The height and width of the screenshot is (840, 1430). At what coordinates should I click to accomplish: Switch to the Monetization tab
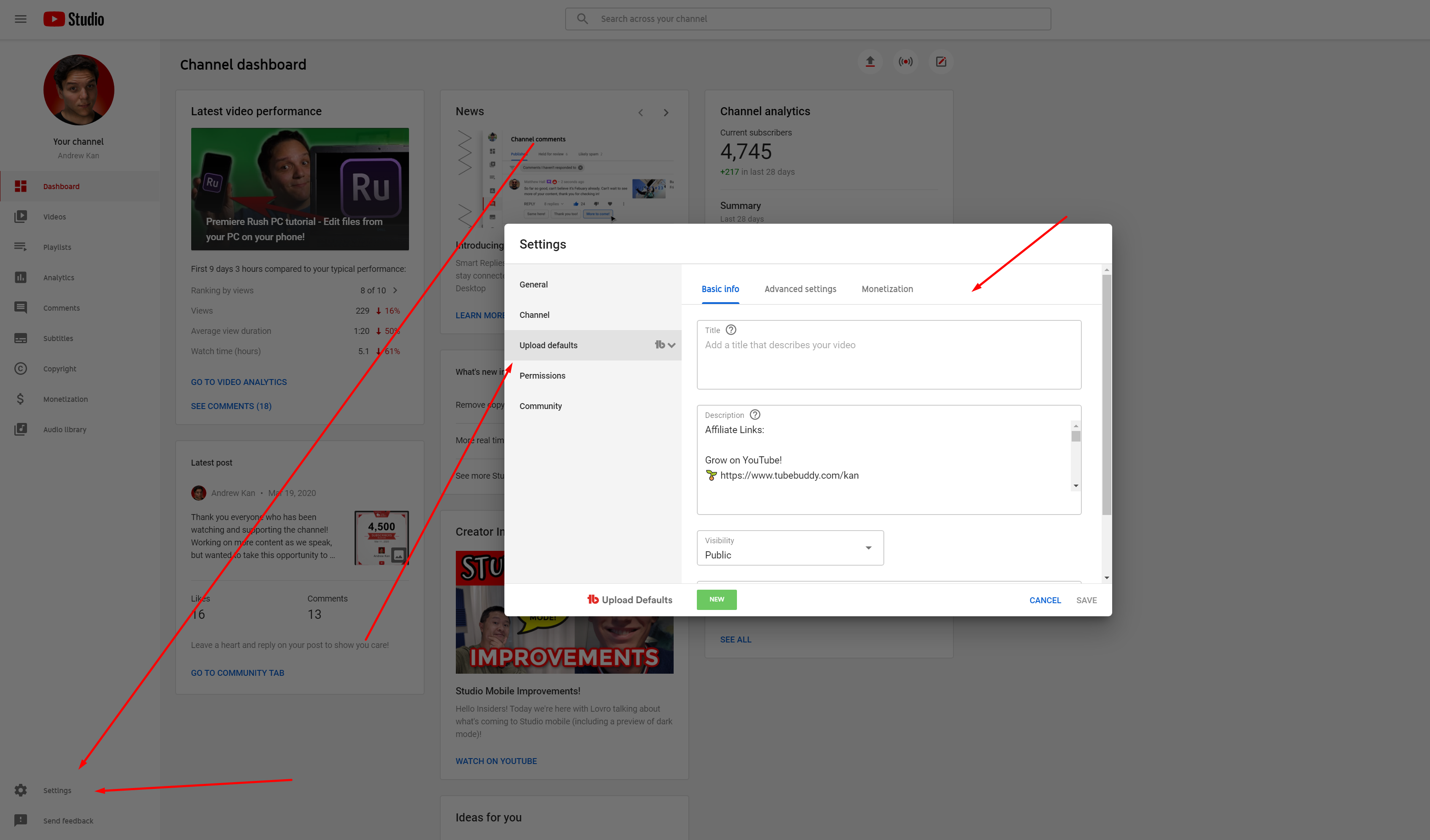coord(887,289)
